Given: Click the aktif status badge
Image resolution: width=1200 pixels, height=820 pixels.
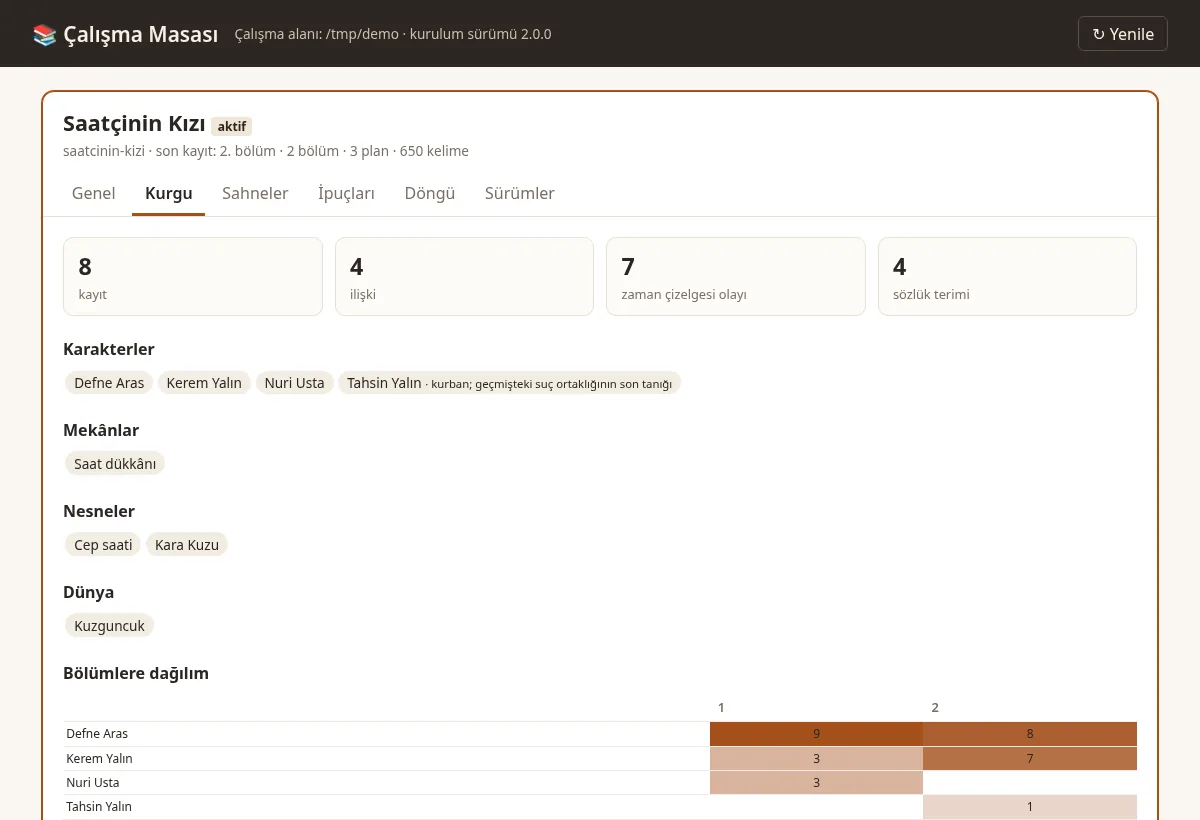Looking at the screenshot, I should [232, 126].
